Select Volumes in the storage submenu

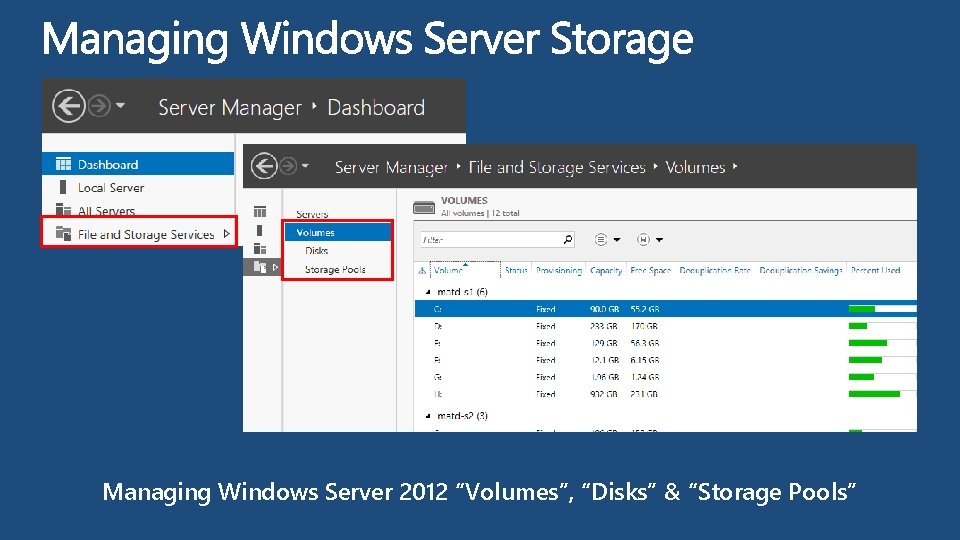tap(338, 233)
